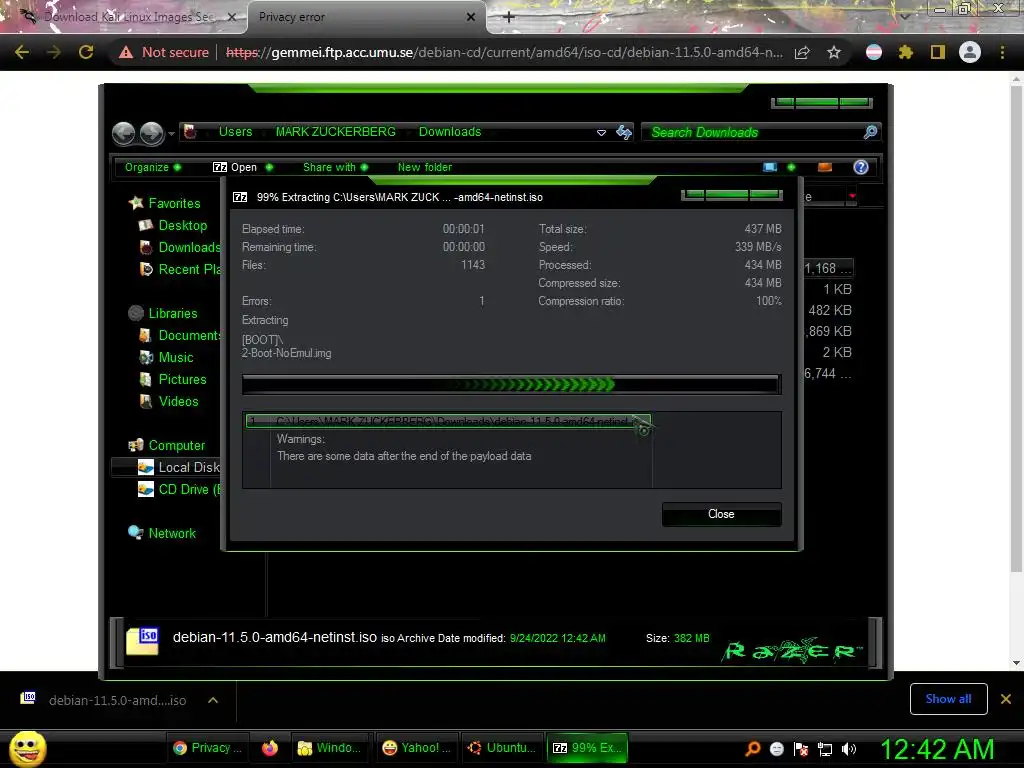This screenshot has height=768, width=1024.
Task: Open the Pictures library
Action: pyautogui.click(x=182, y=379)
